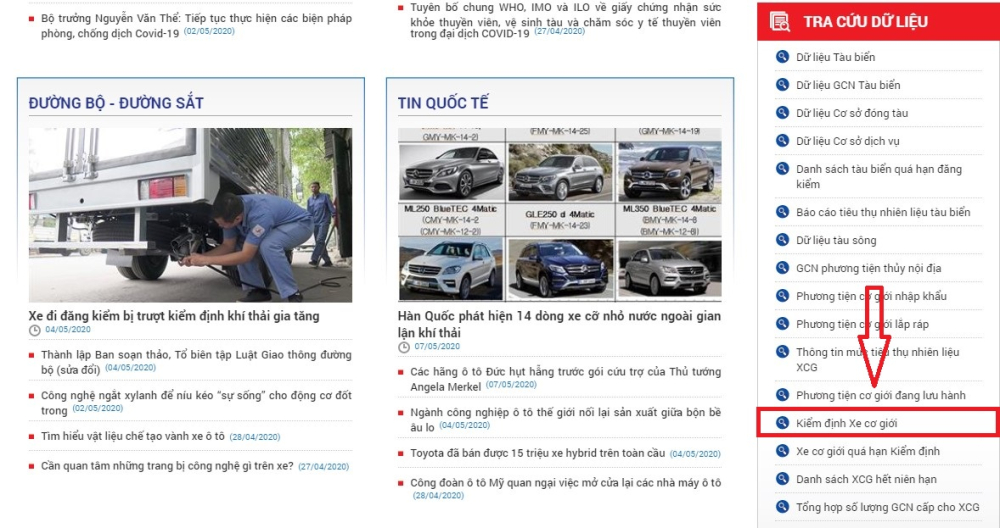Click the search icon beside Tổng hợp số lượng GCN
The width and height of the screenshot is (1000, 528).
click(782, 506)
